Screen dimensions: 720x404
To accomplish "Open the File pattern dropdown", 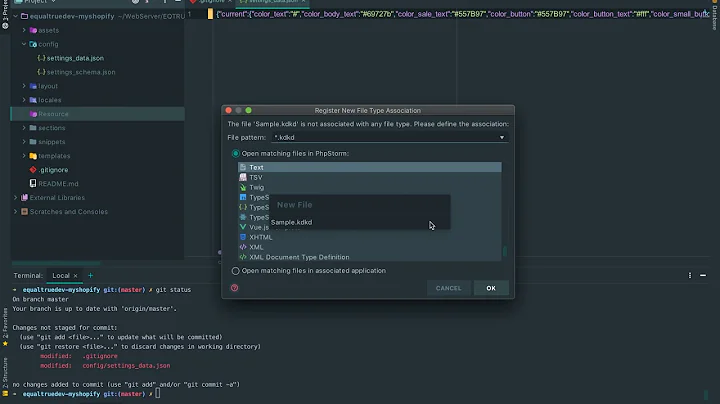I will [x=501, y=137].
